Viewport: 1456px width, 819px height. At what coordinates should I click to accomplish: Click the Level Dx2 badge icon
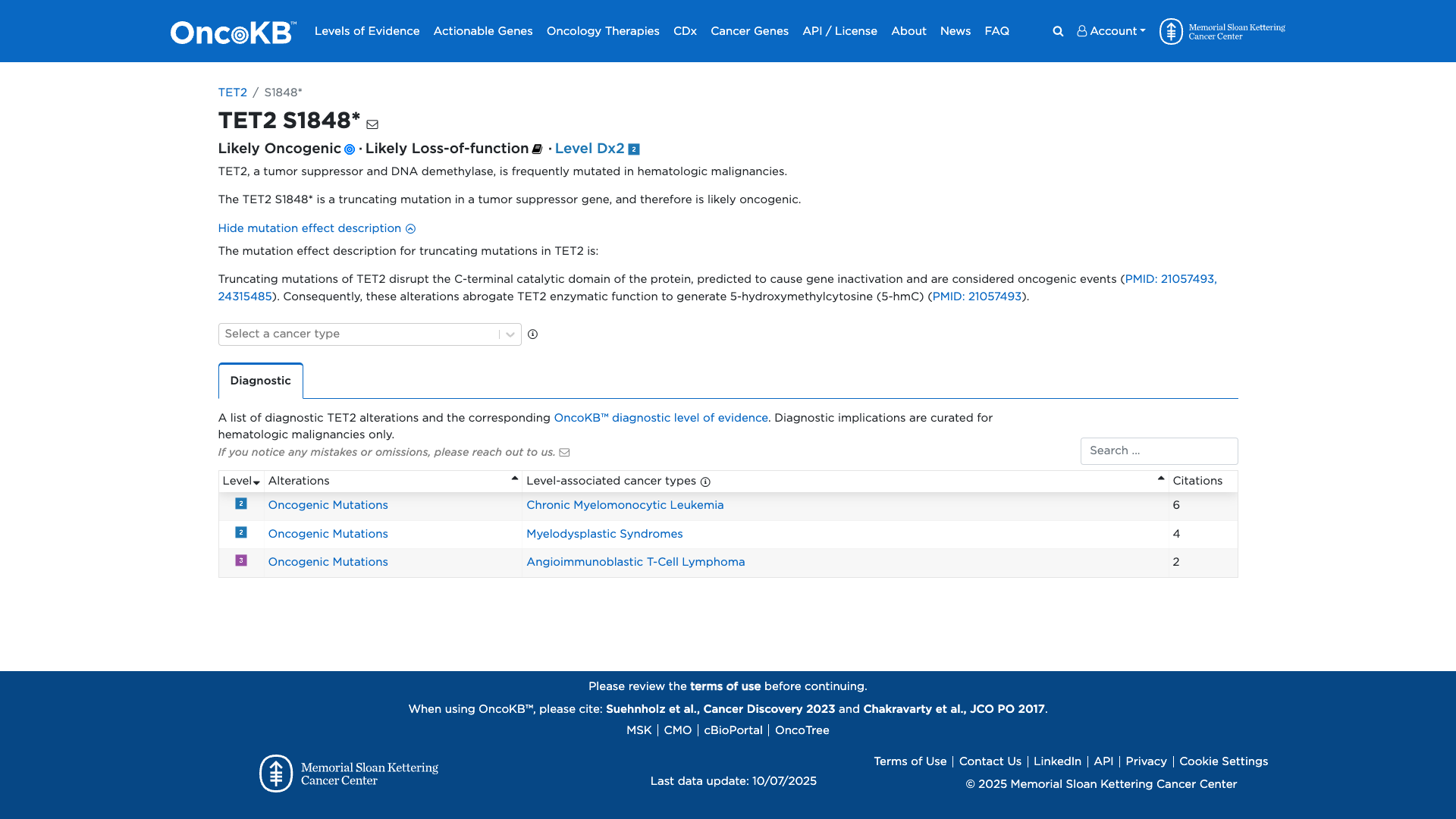coord(634,149)
